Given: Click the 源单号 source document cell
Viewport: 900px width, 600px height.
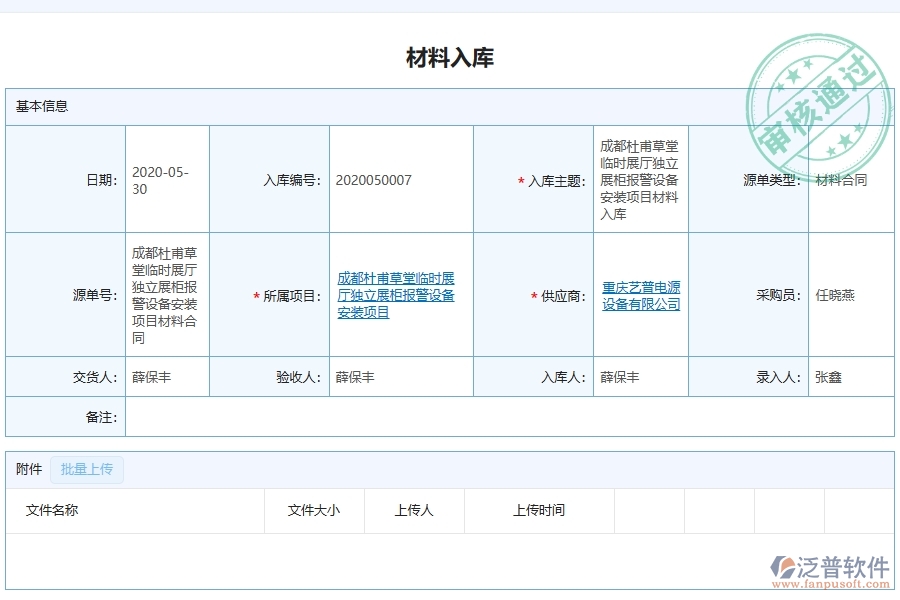Looking at the screenshot, I should coord(165,294).
